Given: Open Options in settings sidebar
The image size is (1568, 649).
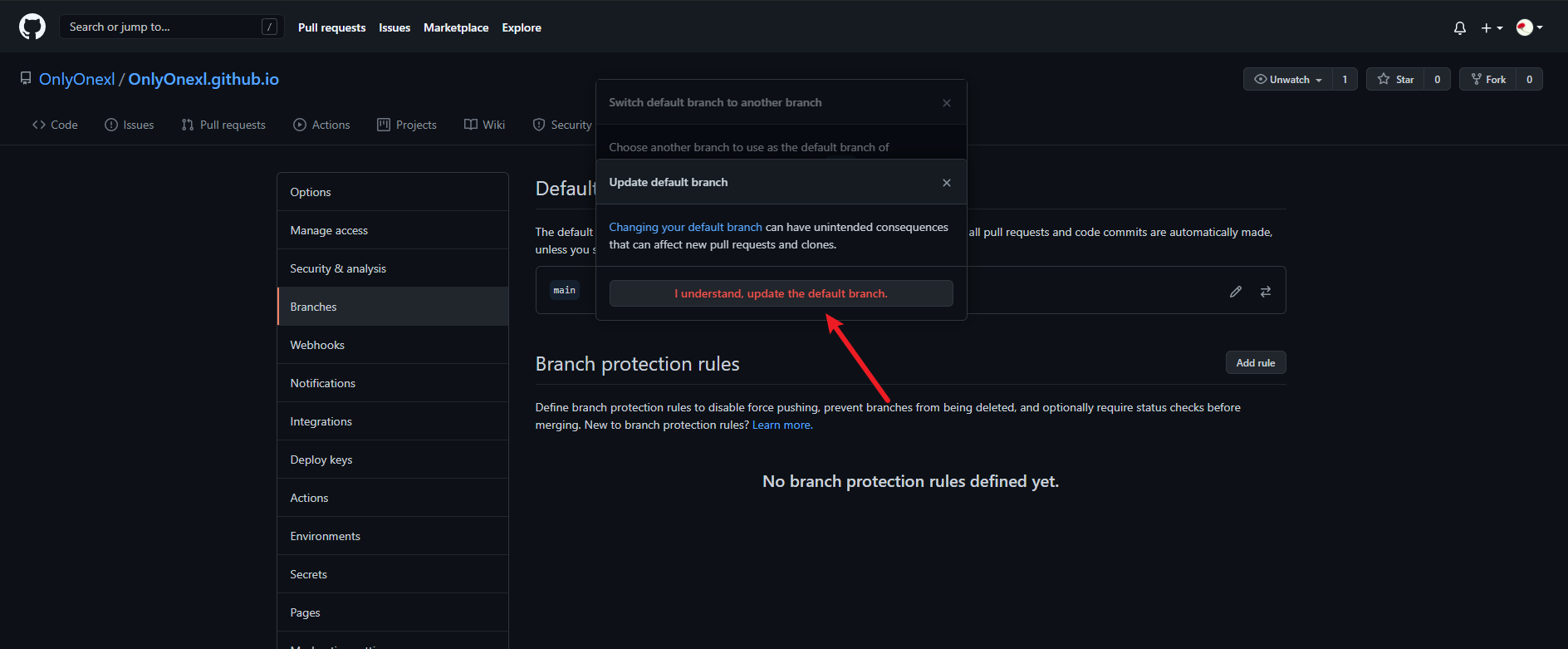Looking at the screenshot, I should click(393, 192).
